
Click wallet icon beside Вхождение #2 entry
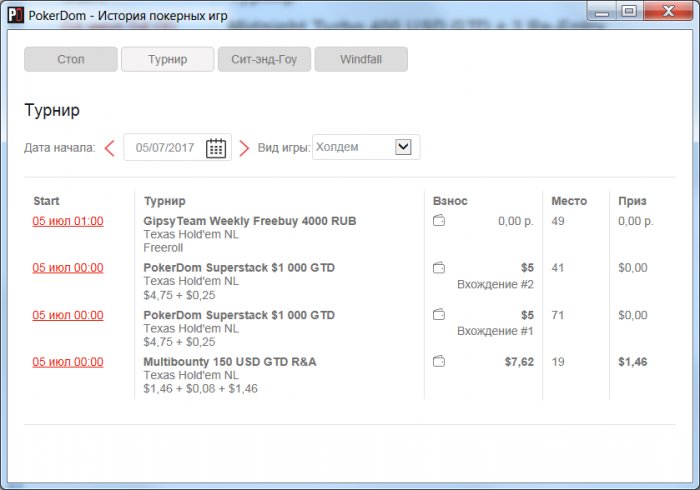tap(439, 268)
